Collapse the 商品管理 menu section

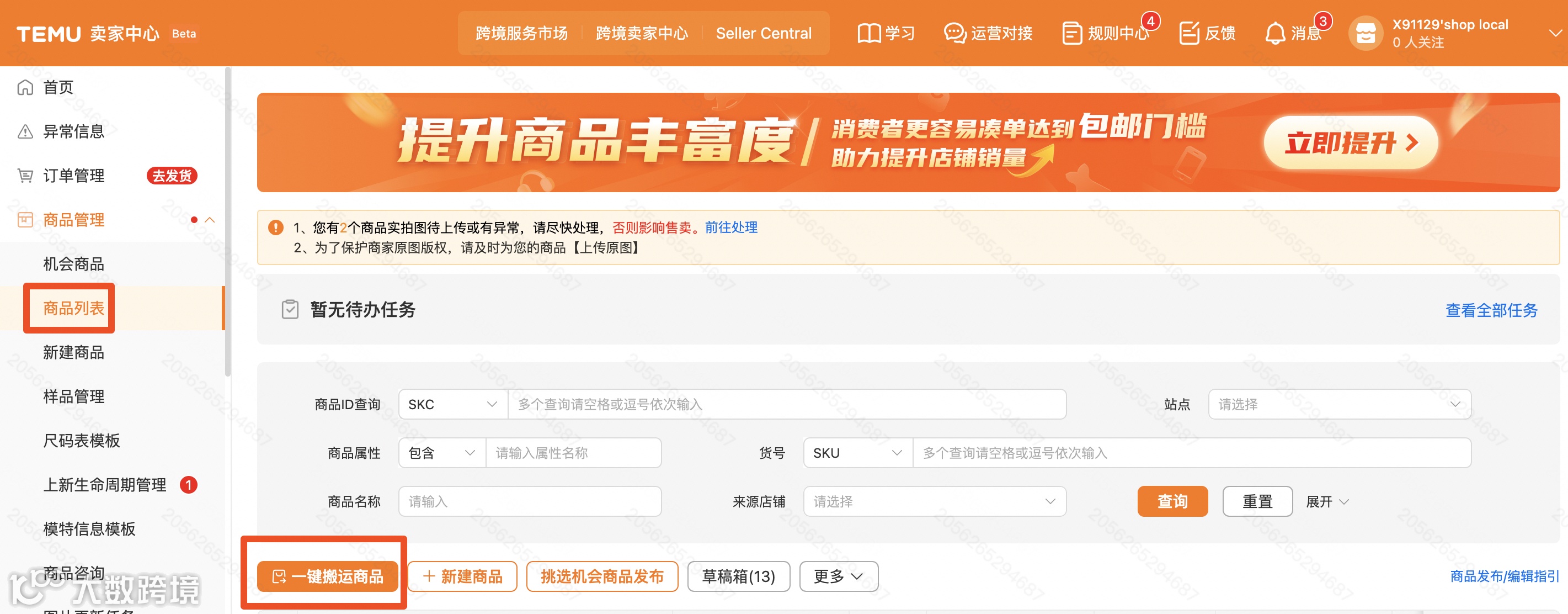(210, 220)
